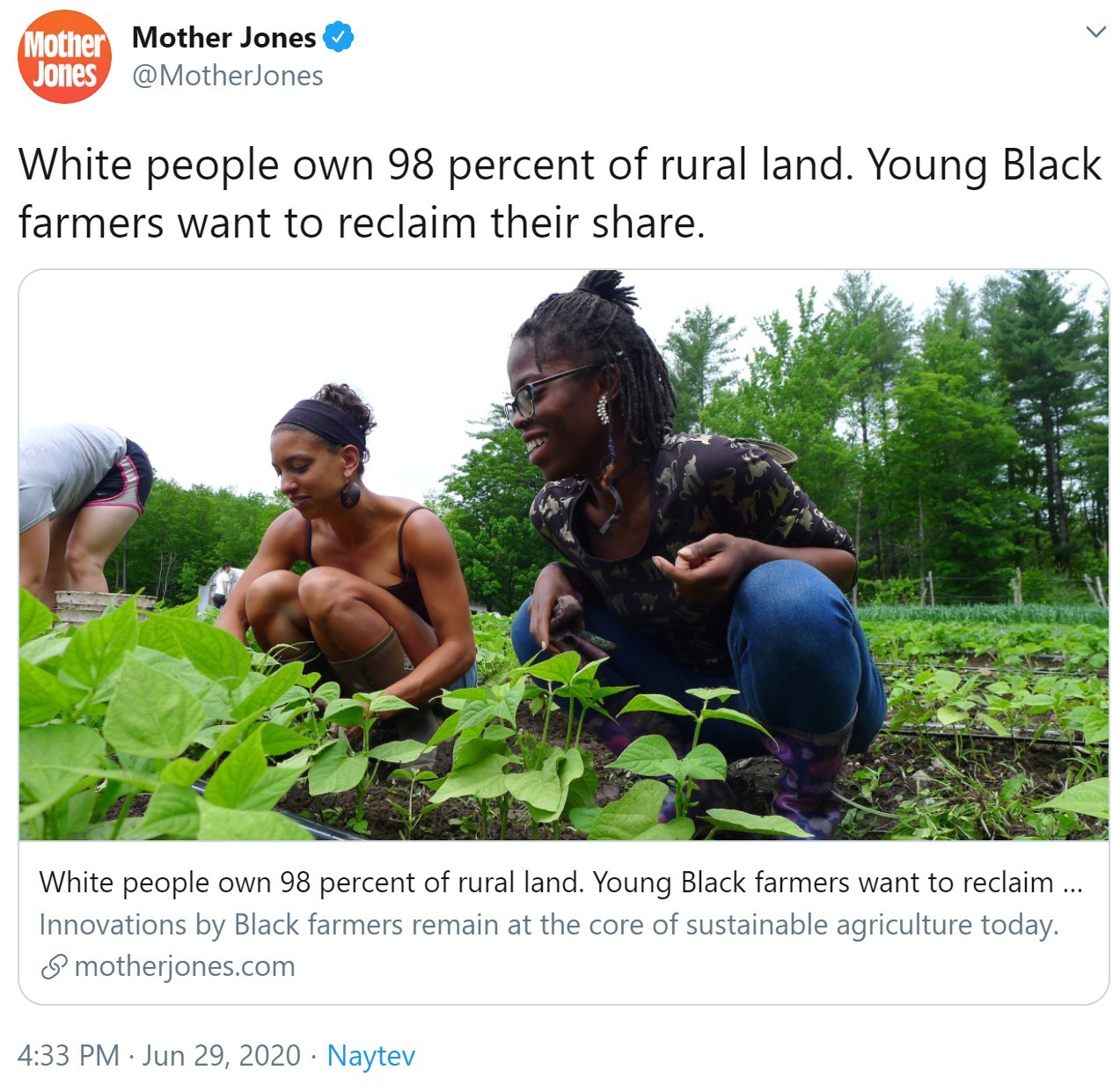
Task: Visit the @MotherJones handle link
Action: [228, 76]
